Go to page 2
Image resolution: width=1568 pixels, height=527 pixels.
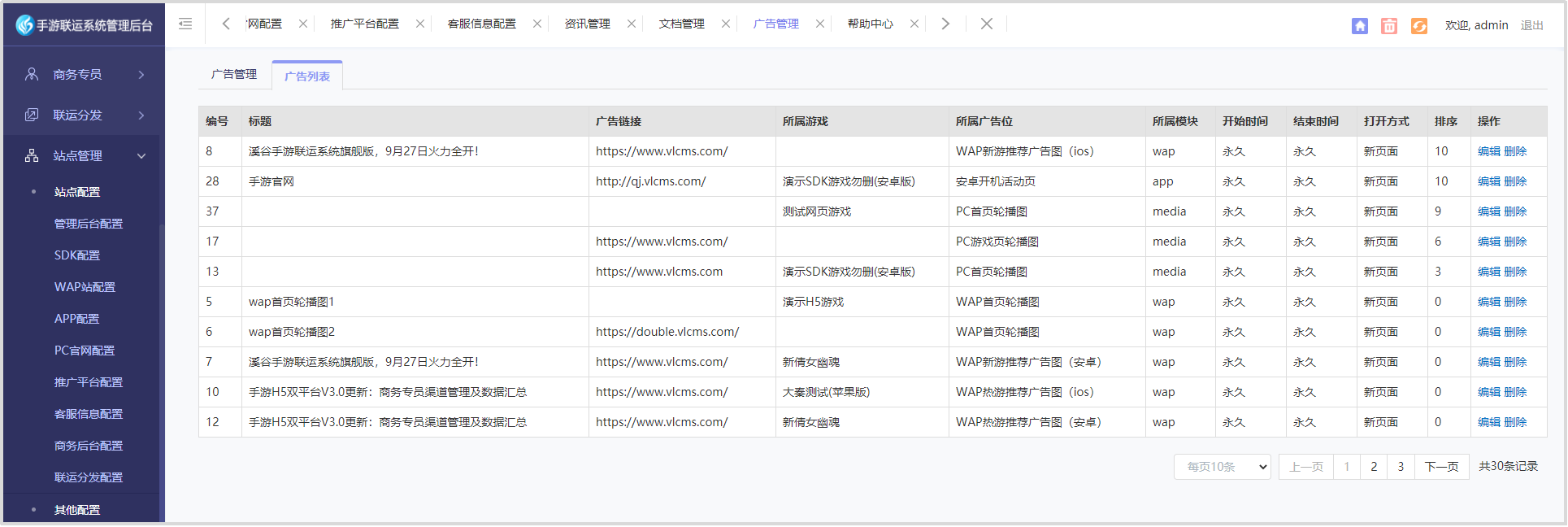coord(1374,467)
